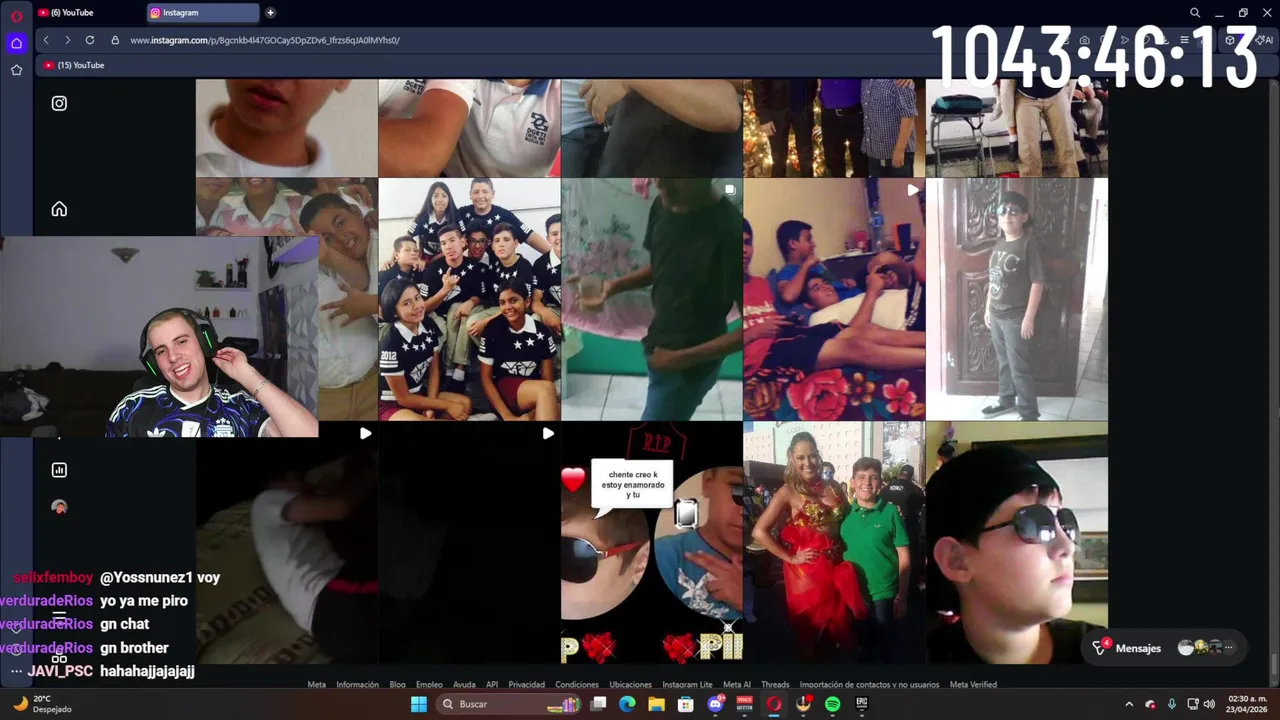Click the Opera logo menu button
The height and width of the screenshot is (720, 1280).
(16, 15)
